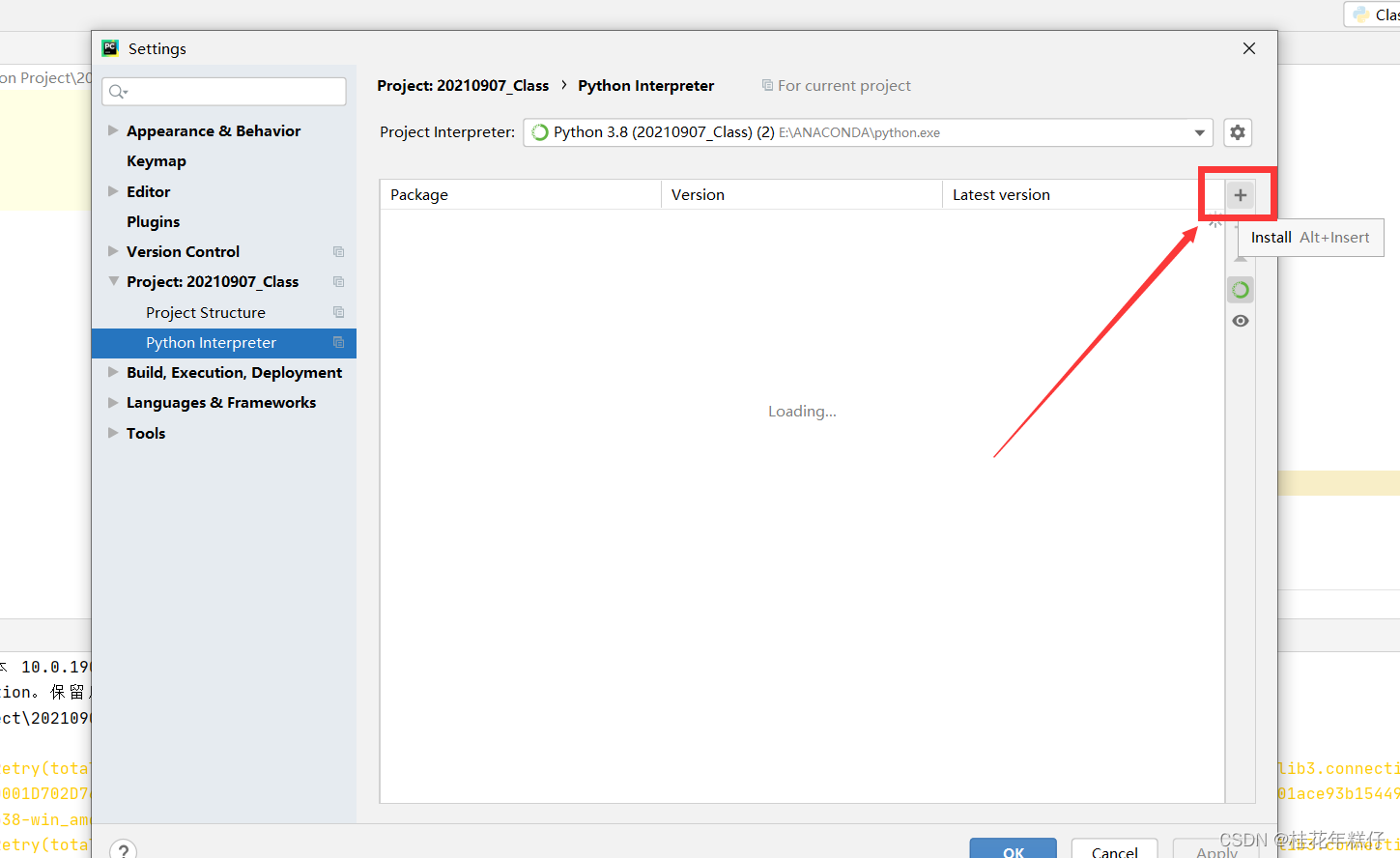Click the search magnifier icon
Viewport: 1400px width, 858px height.
coord(118,92)
